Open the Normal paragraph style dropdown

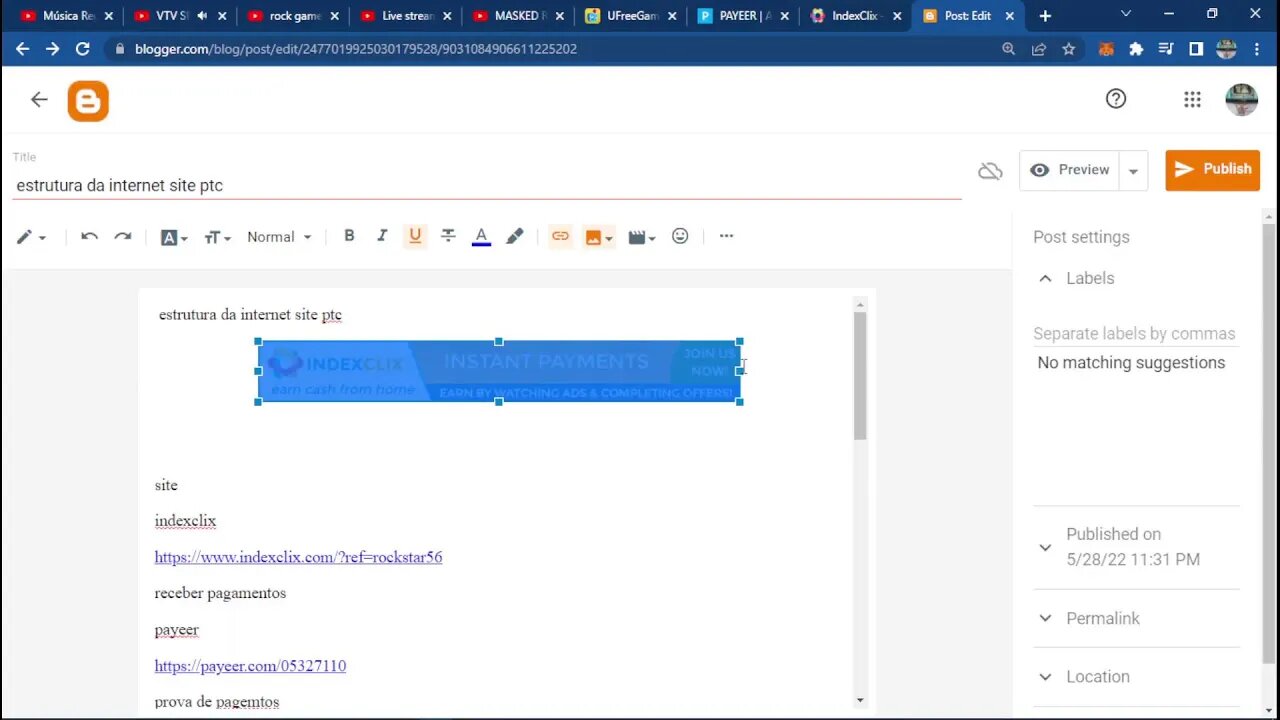point(279,237)
